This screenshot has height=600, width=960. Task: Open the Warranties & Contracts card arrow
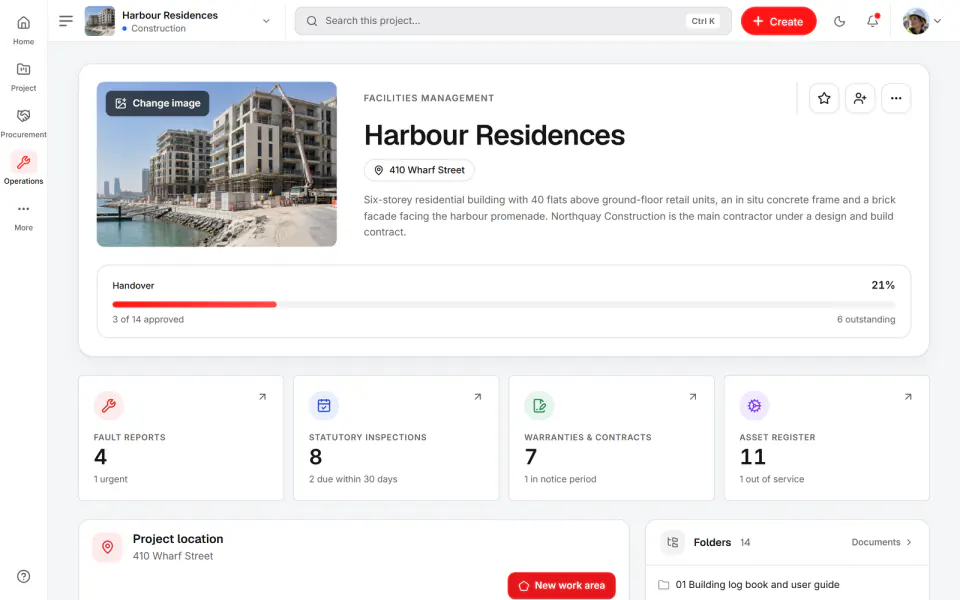click(x=693, y=397)
